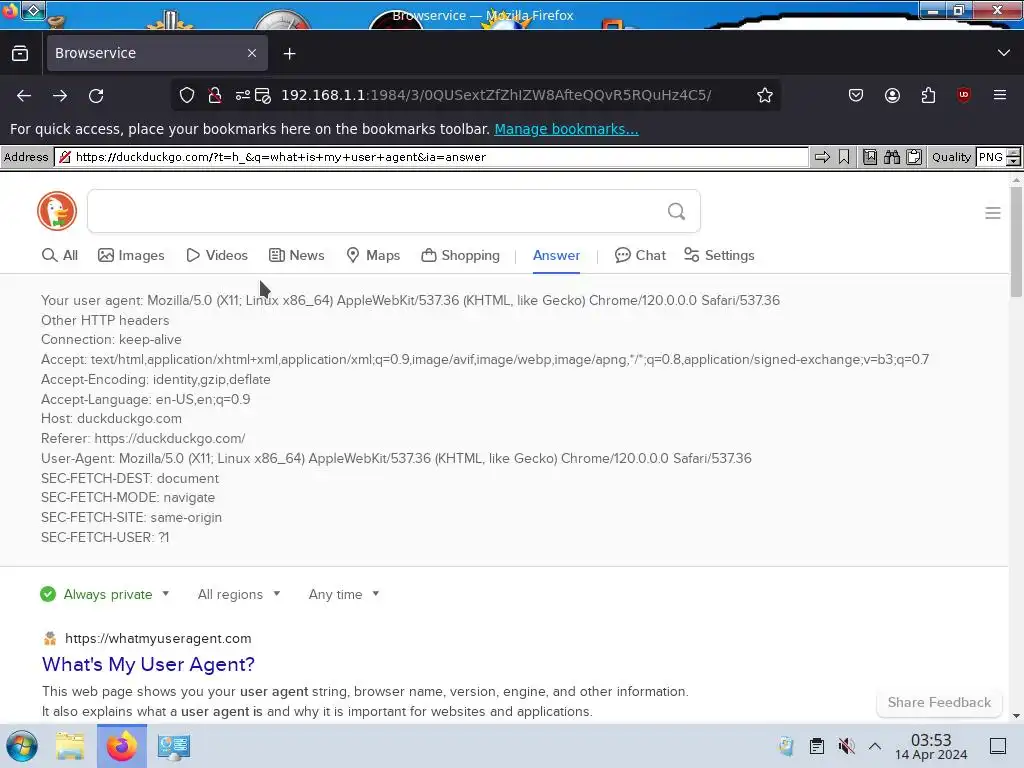
Task: Click the Browservice Address URL field
Action: (x=431, y=157)
